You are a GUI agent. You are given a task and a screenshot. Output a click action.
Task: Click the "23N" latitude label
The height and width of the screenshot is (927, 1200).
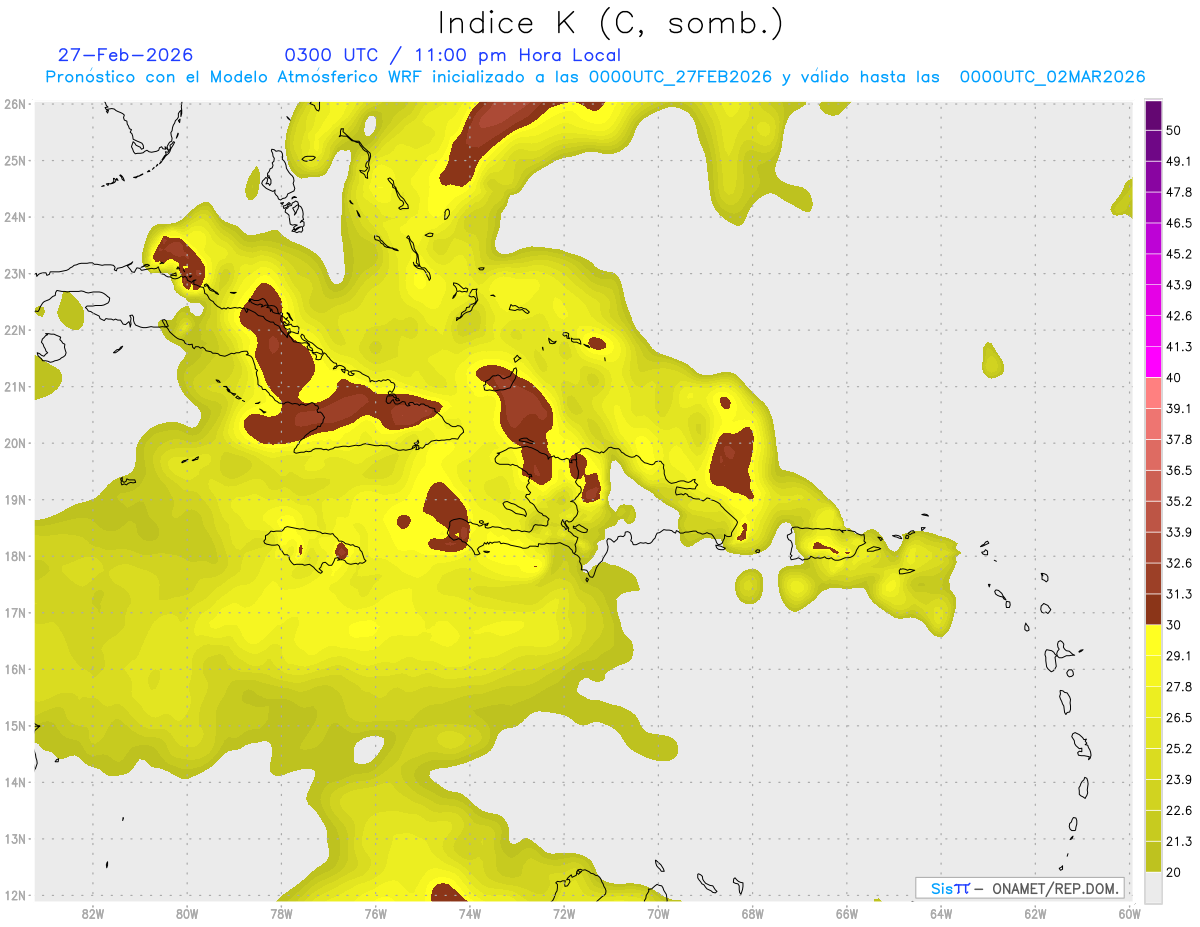pyautogui.click(x=14, y=273)
